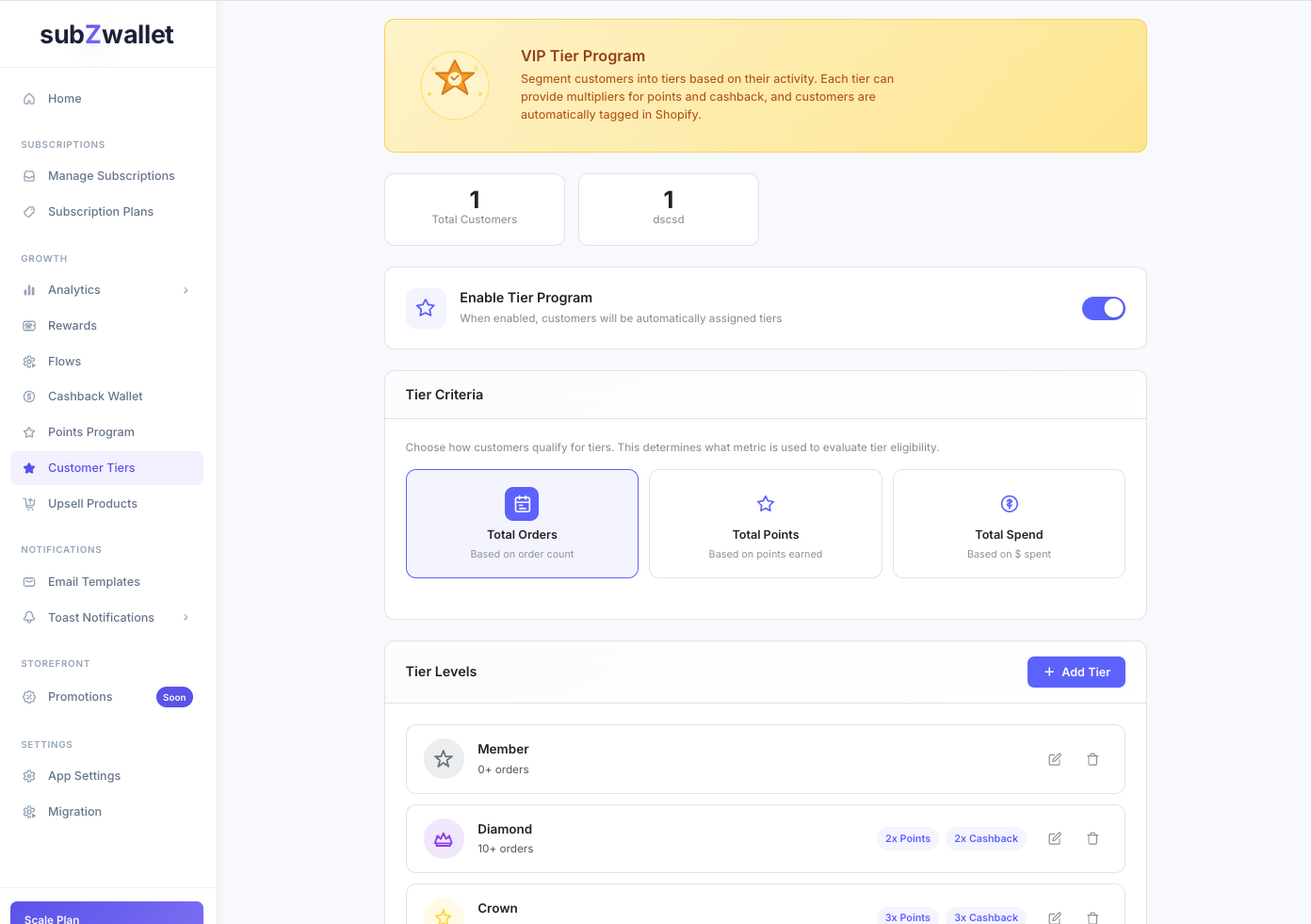1311x924 pixels.
Task: Click the dscsd stat card
Action: coord(669,209)
